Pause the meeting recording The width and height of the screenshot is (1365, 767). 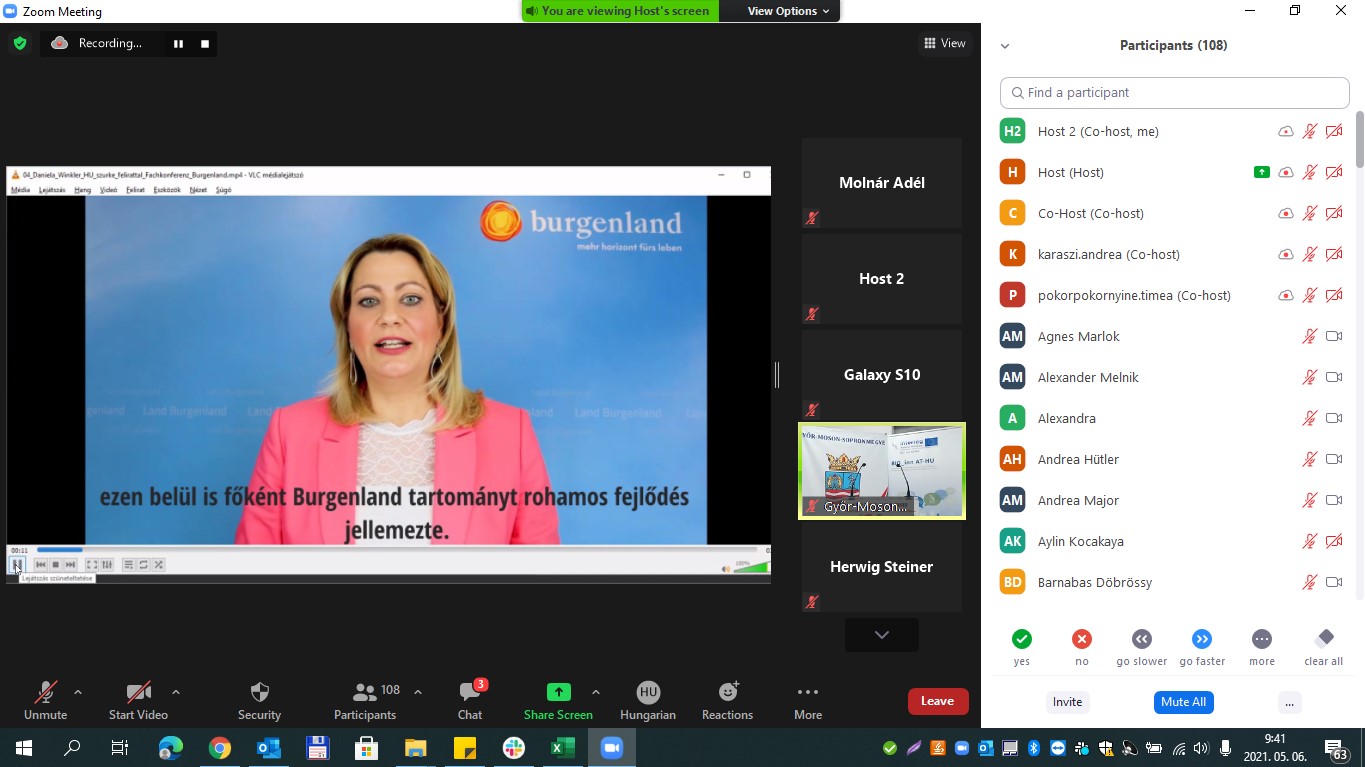[x=178, y=43]
